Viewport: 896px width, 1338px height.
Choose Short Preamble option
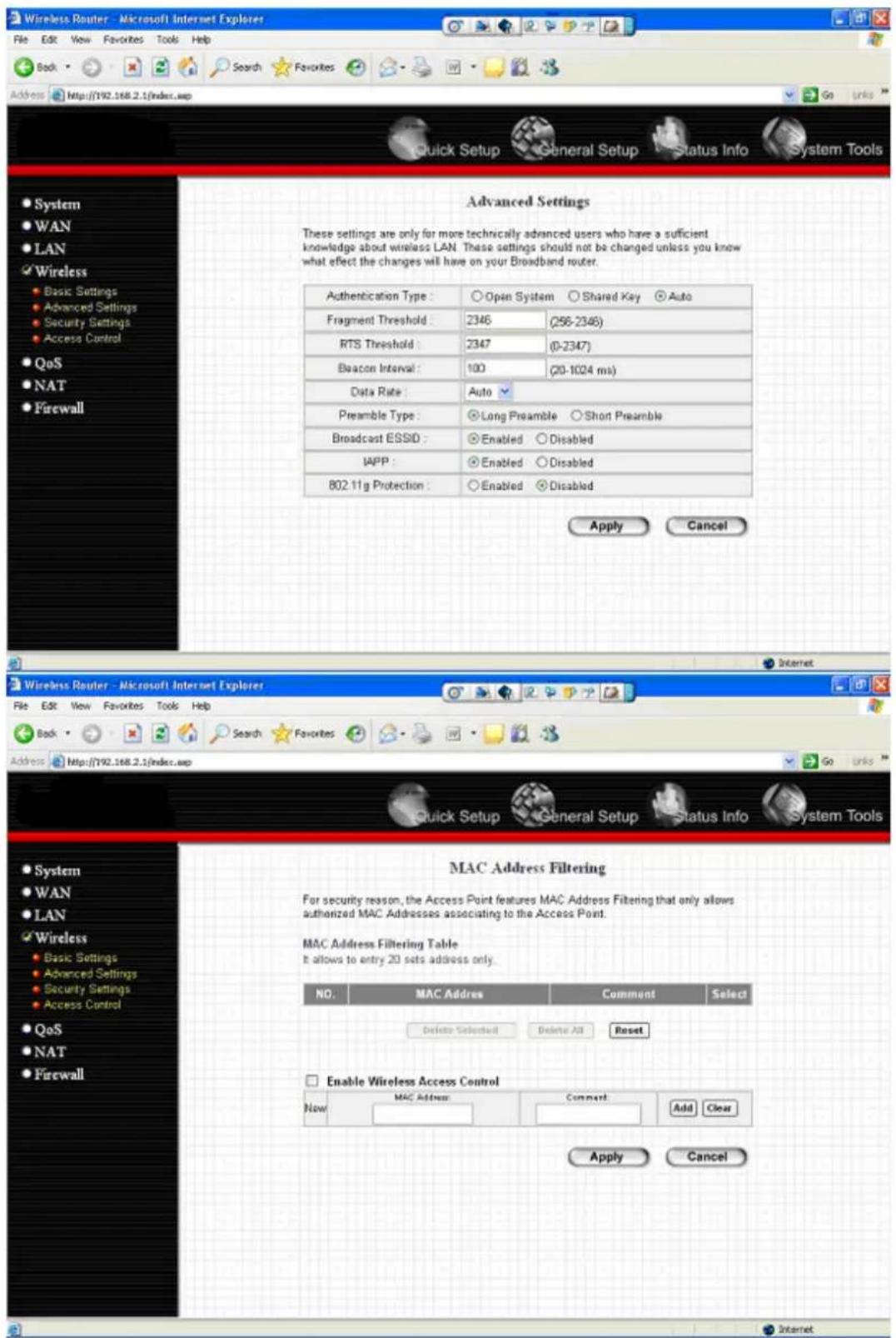coord(576,416)
